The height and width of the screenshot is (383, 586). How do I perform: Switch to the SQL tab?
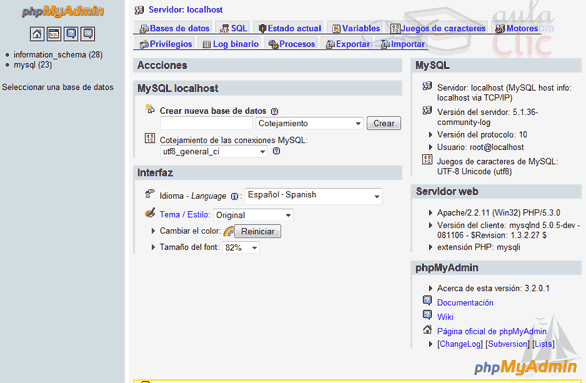tap(234, 28)
